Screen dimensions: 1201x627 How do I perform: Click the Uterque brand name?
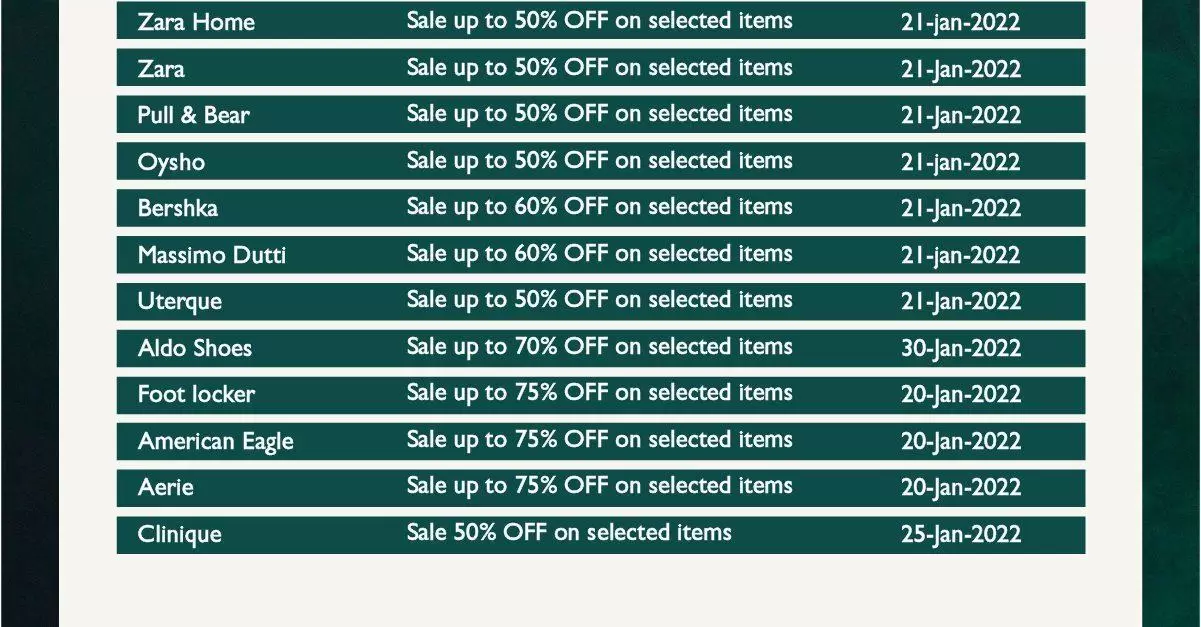coord(180,302)
